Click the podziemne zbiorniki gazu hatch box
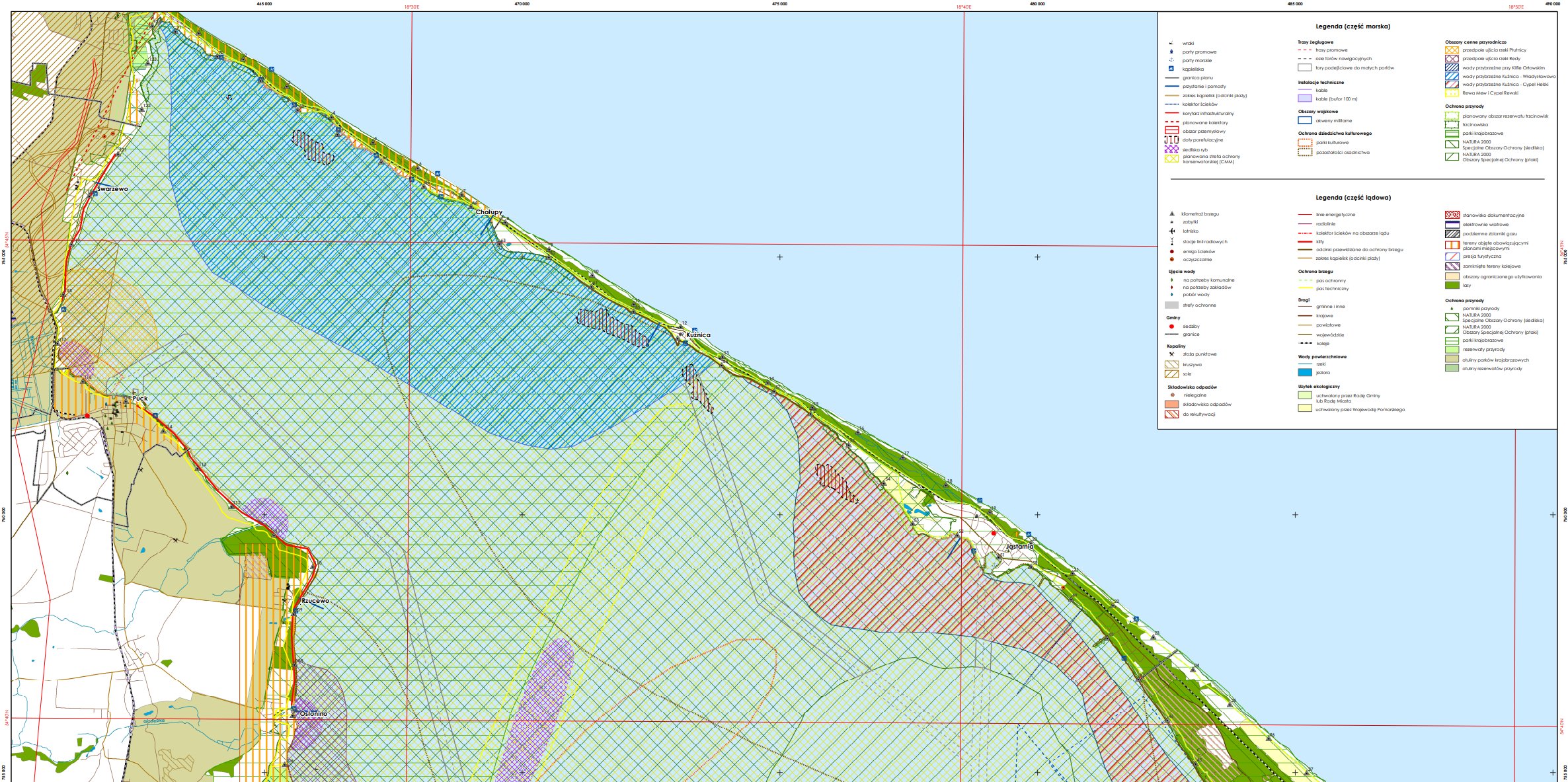 coord(1452,233)
